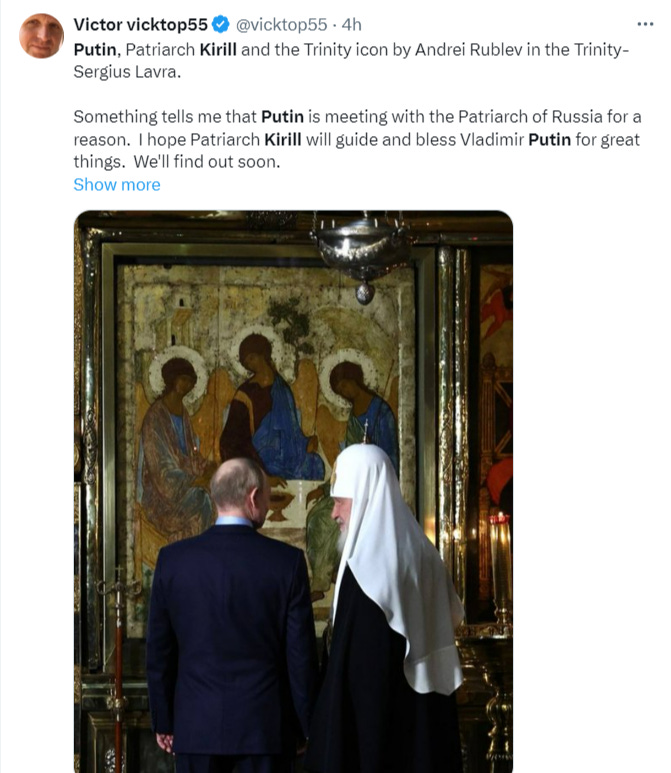Click the display name Victor vicktop55

pyautogui.click(x=141, y=24)
